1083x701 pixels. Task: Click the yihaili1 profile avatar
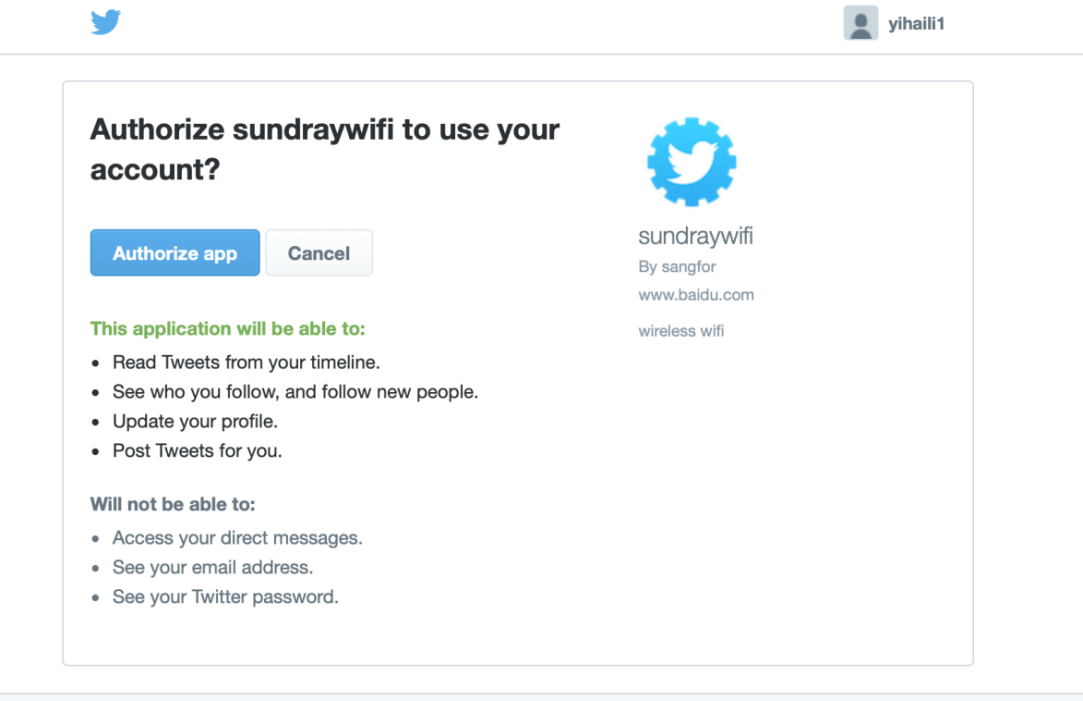[x=860, y=23]
